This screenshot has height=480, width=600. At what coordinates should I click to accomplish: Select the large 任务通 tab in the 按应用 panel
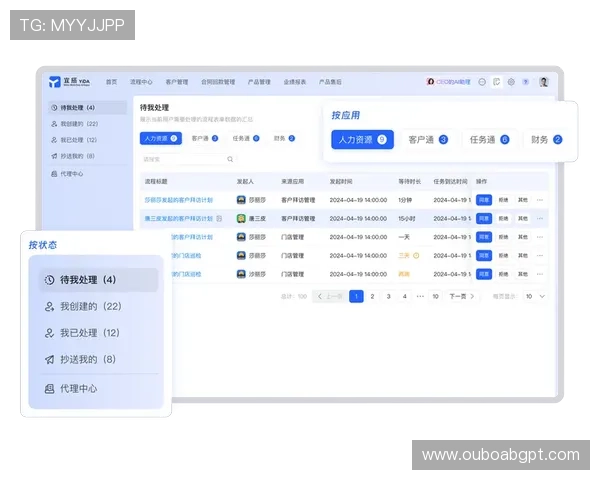tap(489, 140)
